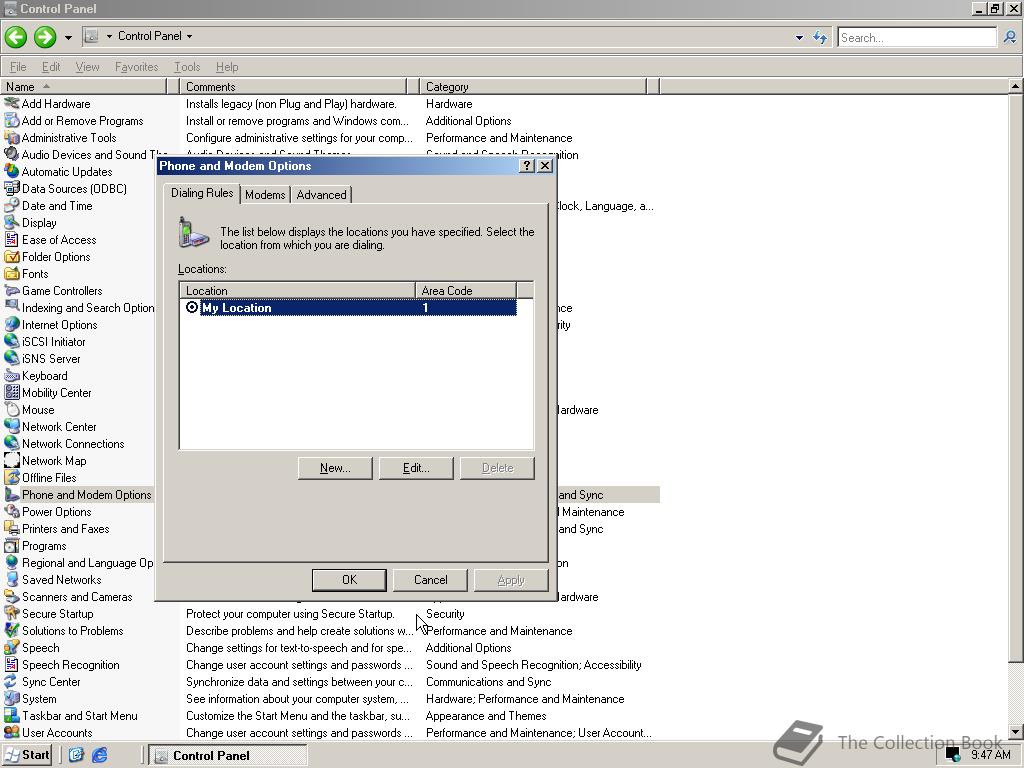The image size is (1024, 768).
Task: Click the New... button
Action: coord(335,468)
